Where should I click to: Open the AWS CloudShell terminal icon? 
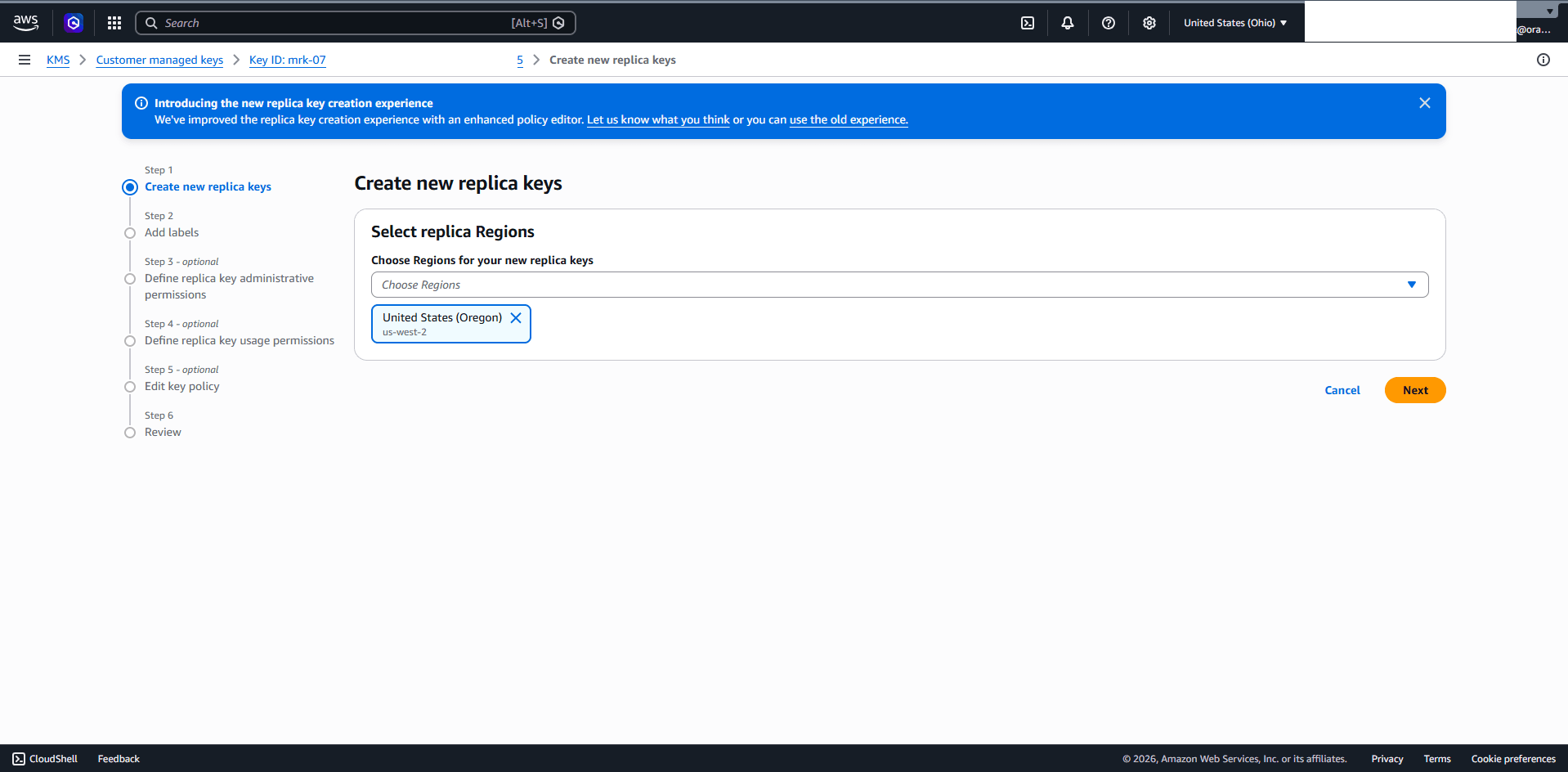1028,22
